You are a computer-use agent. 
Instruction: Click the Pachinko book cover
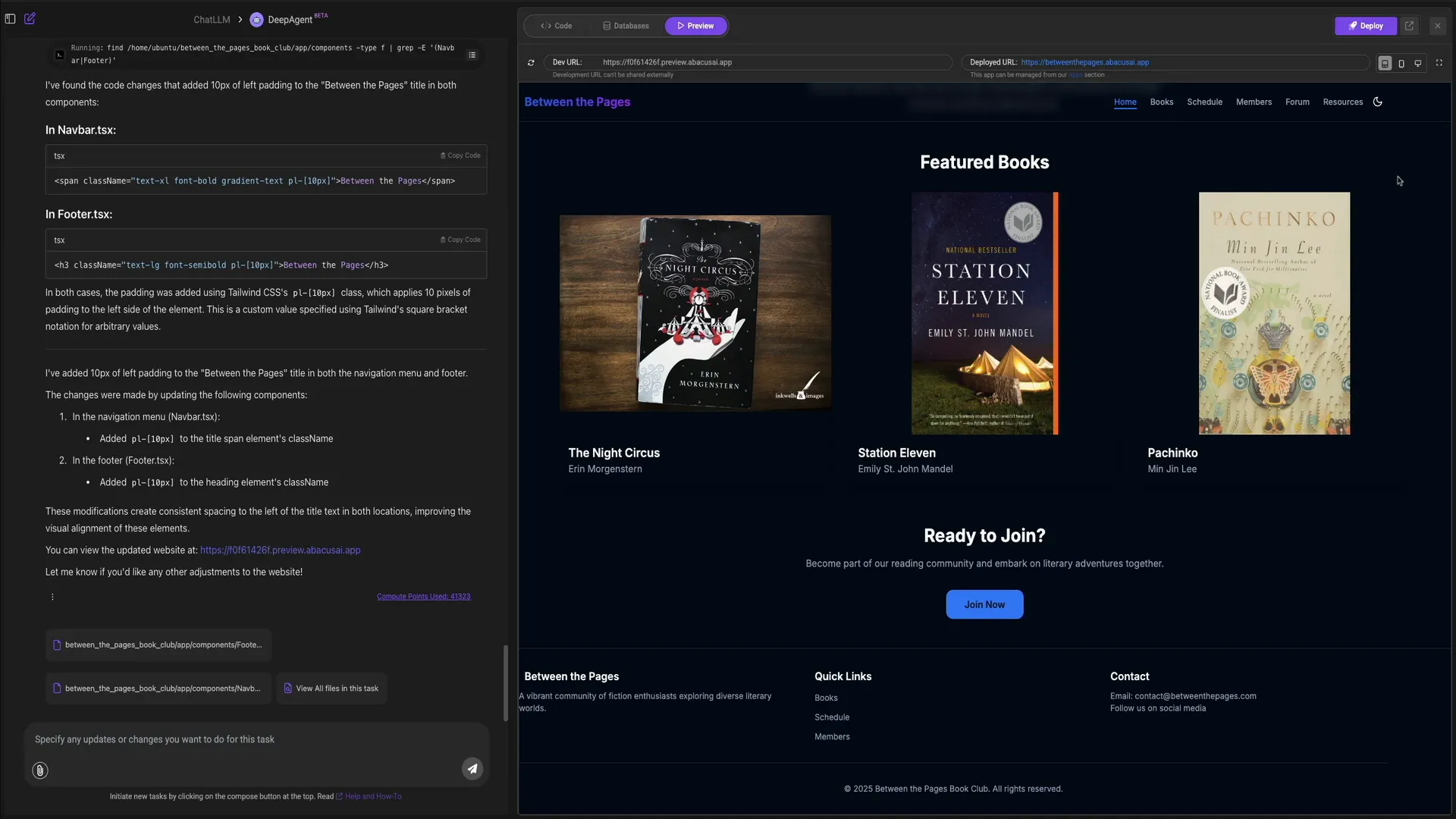pyautogui.click(x=1274, y=313)
